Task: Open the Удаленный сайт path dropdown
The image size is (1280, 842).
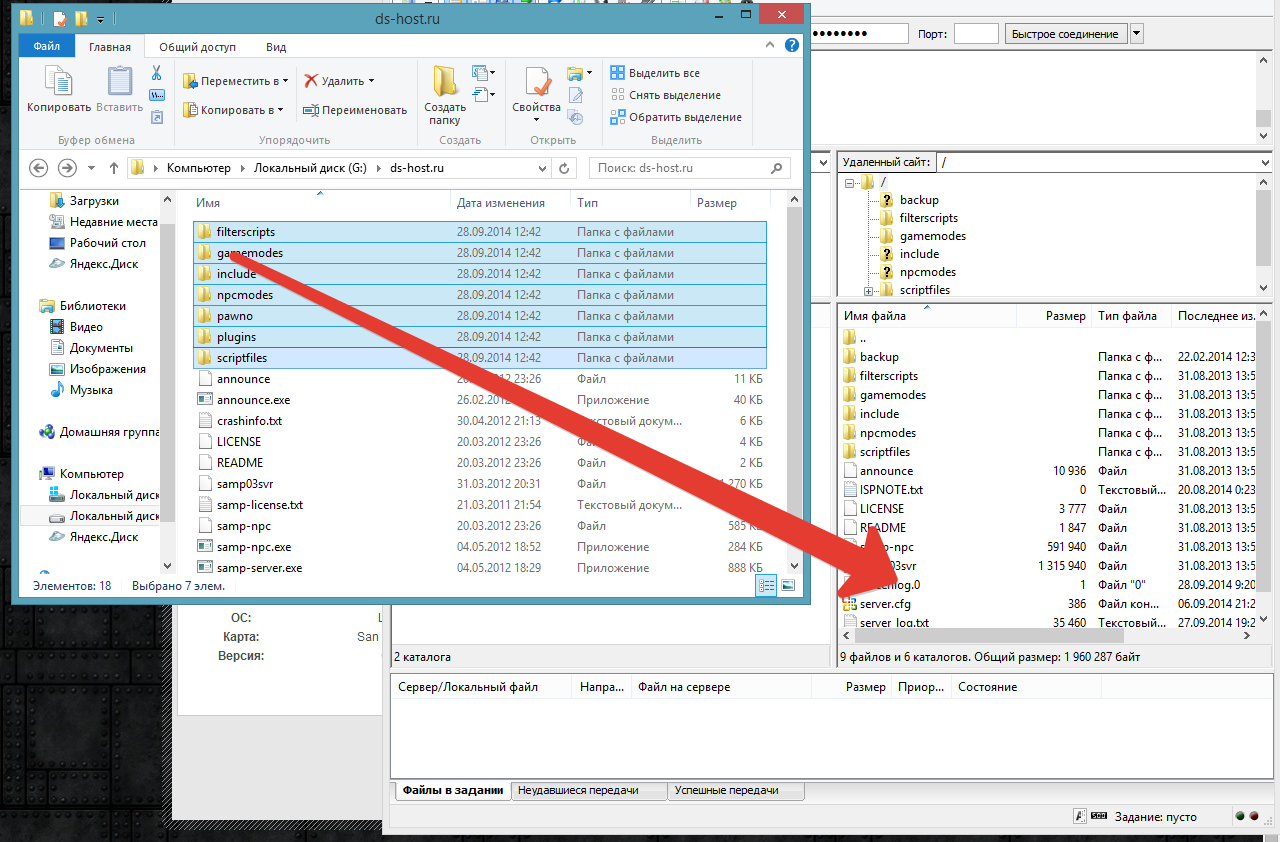Action: (1264, 162)
